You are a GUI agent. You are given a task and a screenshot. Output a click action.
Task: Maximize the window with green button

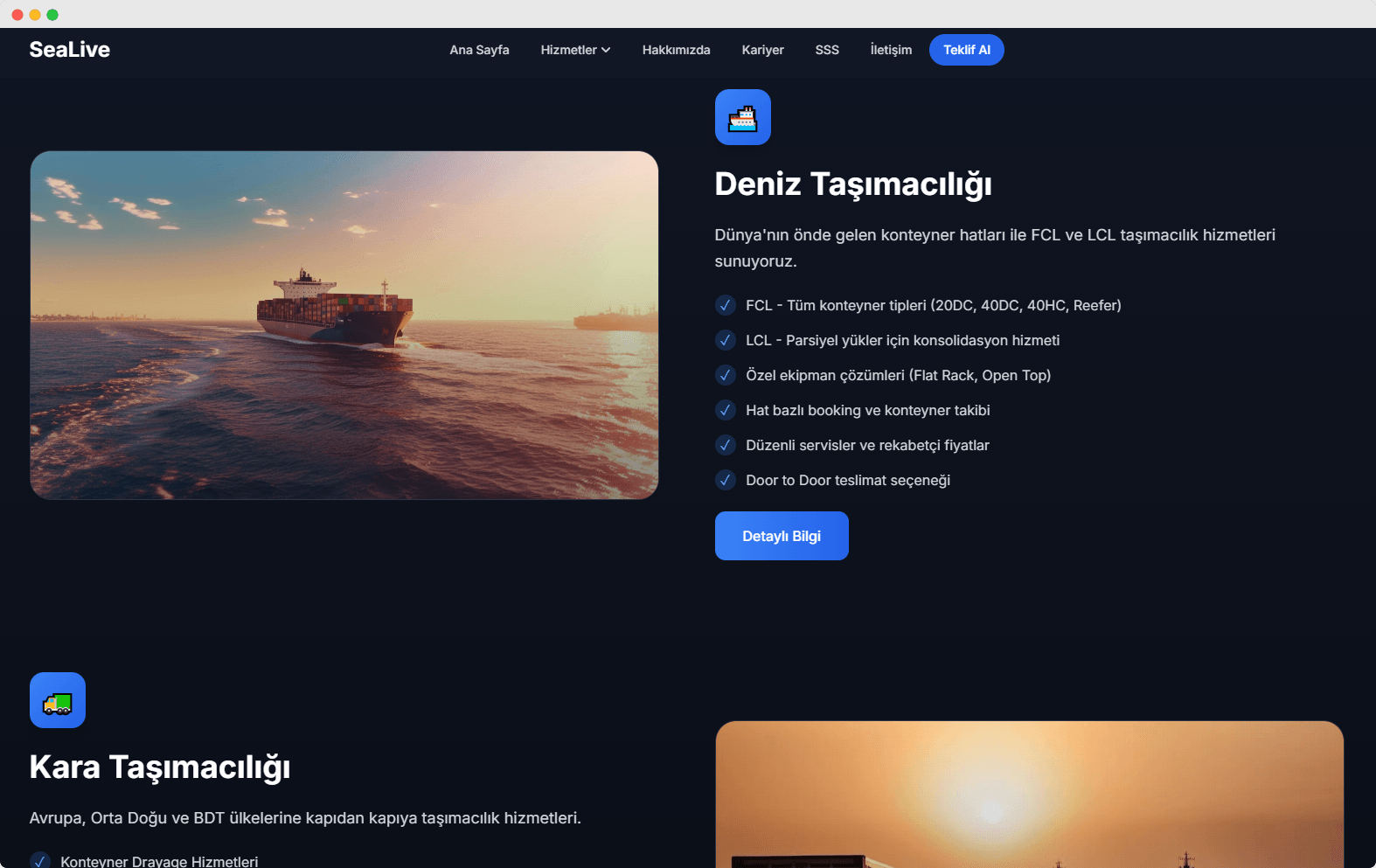(52, 15)
